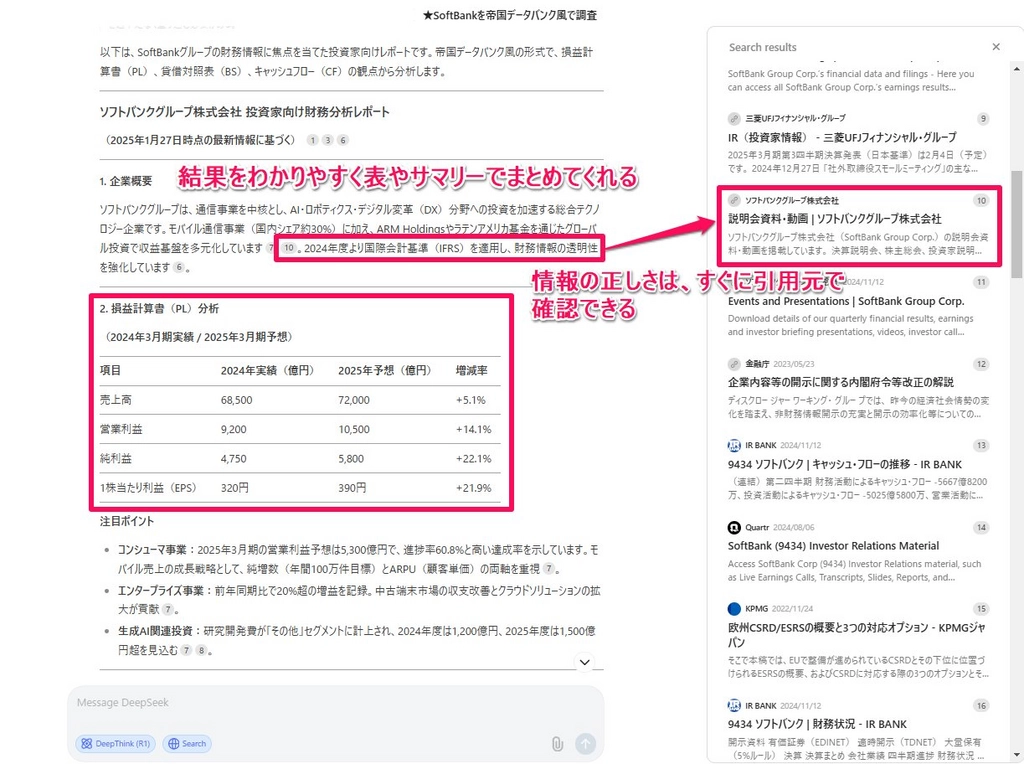Click the +14.1% table cell
This screenshot has height=764, width=1024.
click(473, 429)
